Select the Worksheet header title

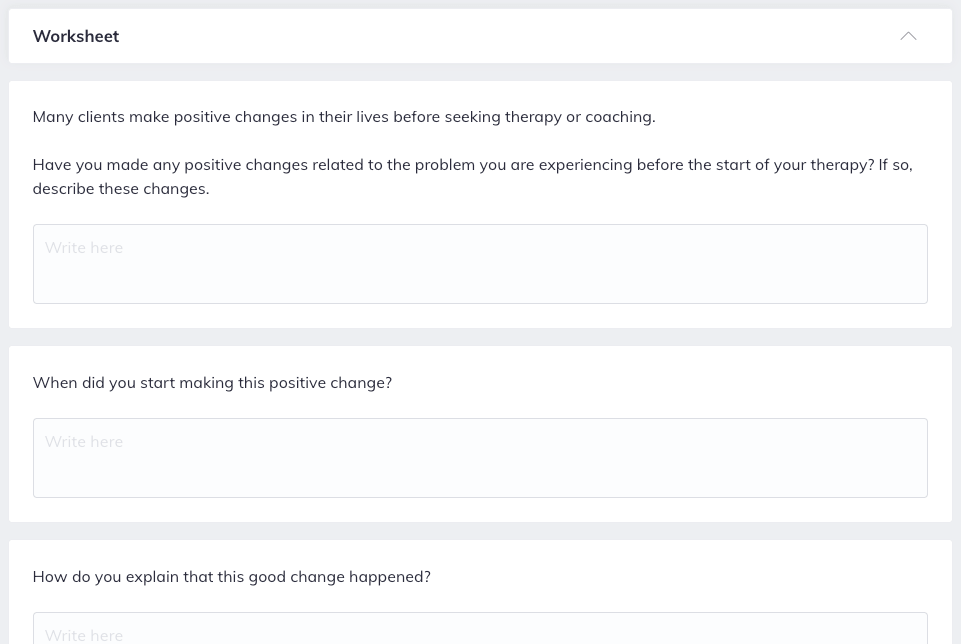75,36
